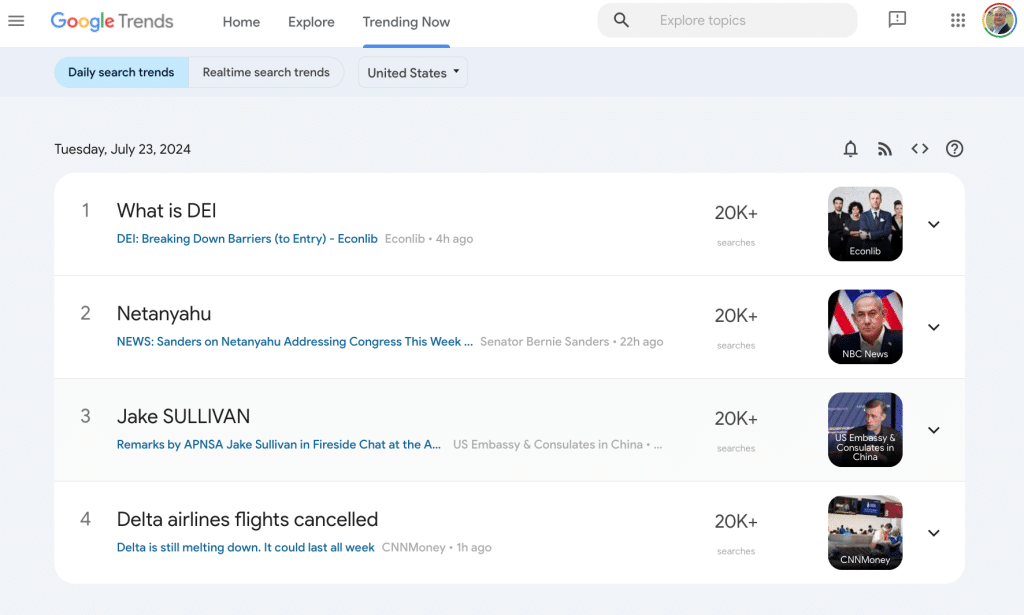Go to the Home tab
This screenshot has width=1024, height=615.
click(241, 22)
